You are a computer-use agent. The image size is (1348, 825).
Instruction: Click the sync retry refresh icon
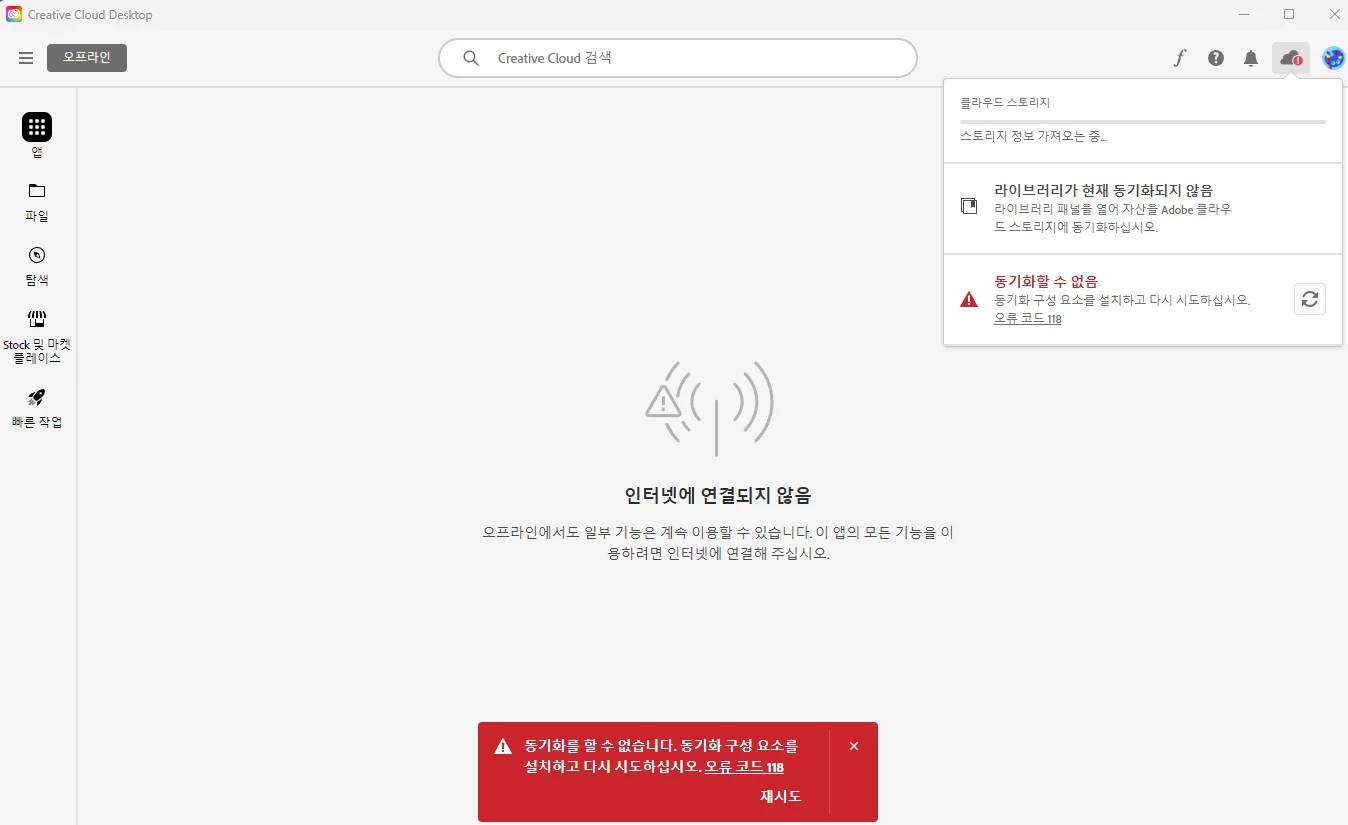[1310, 299]
